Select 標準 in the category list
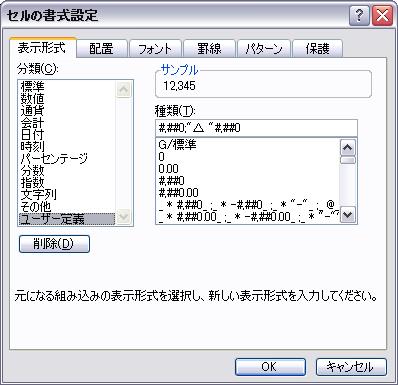Screen dimensions: 398x385 pos(67,87)
